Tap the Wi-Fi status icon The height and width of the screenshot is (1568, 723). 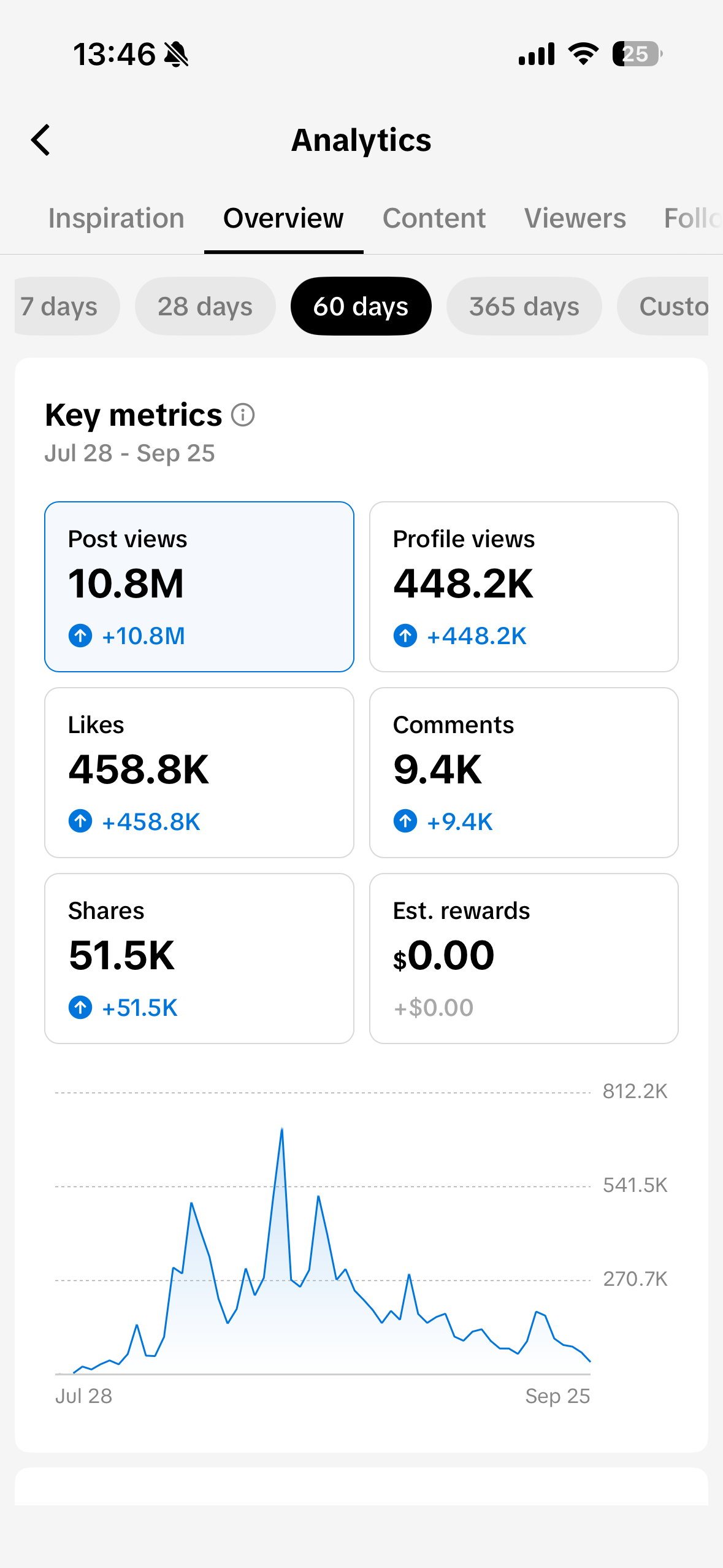pos(583,54)
